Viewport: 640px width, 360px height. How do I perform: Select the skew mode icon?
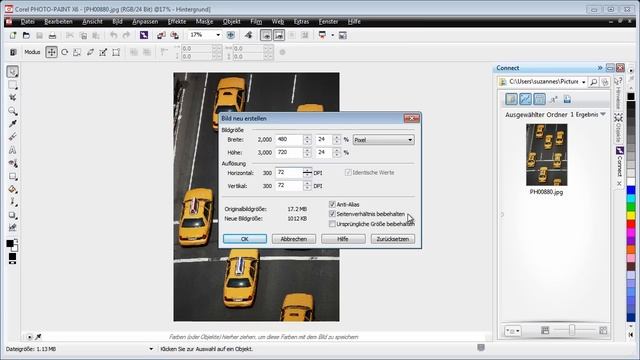(x=90, y=52)
